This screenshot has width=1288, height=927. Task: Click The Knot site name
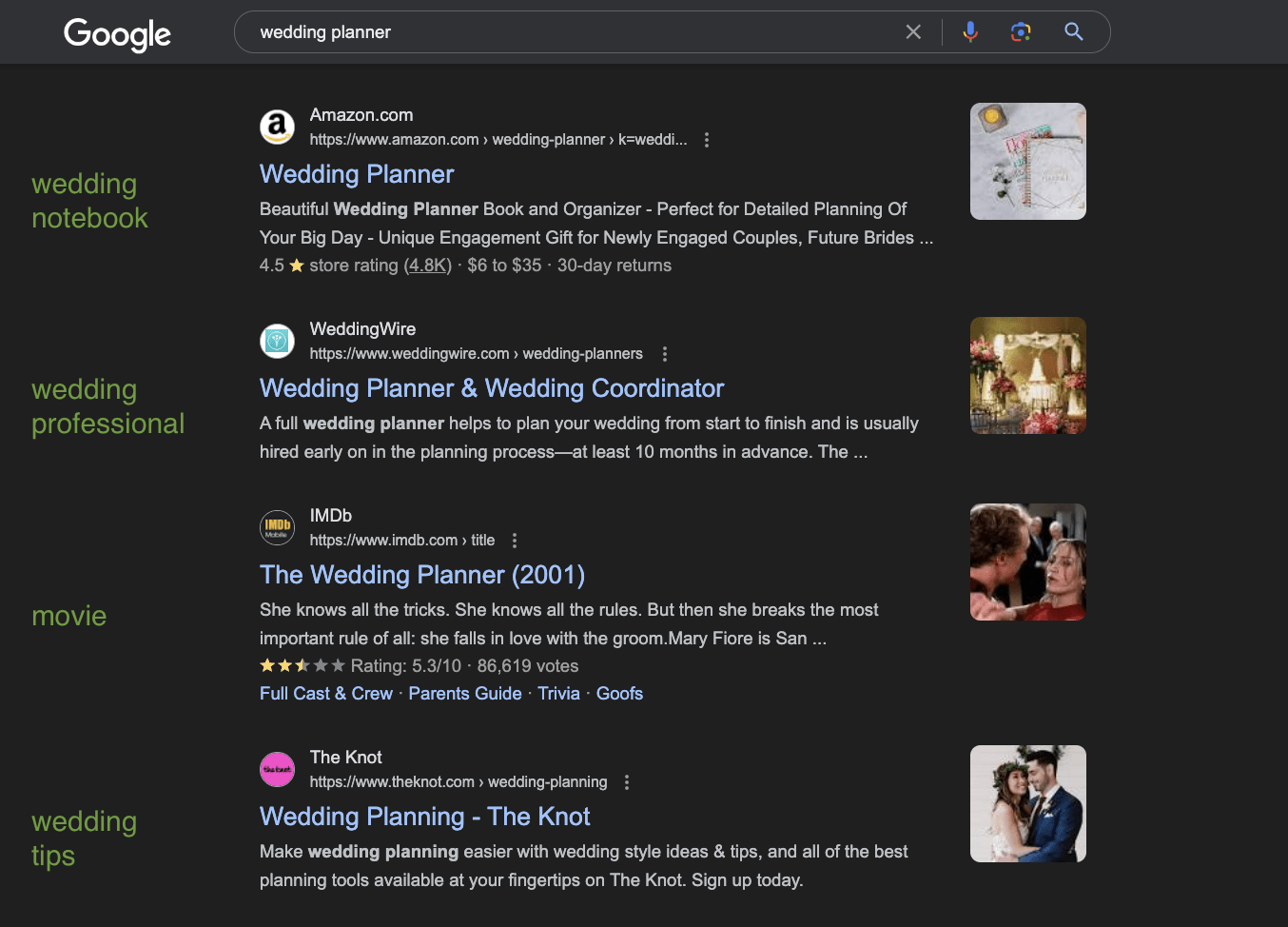tap(346, 758)
